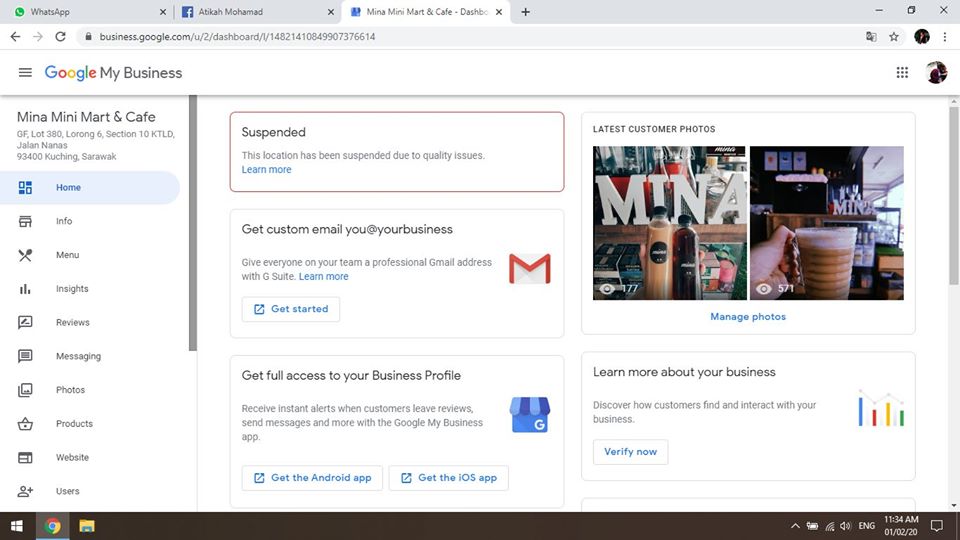Click the Info storefront icon

(25, 221)
